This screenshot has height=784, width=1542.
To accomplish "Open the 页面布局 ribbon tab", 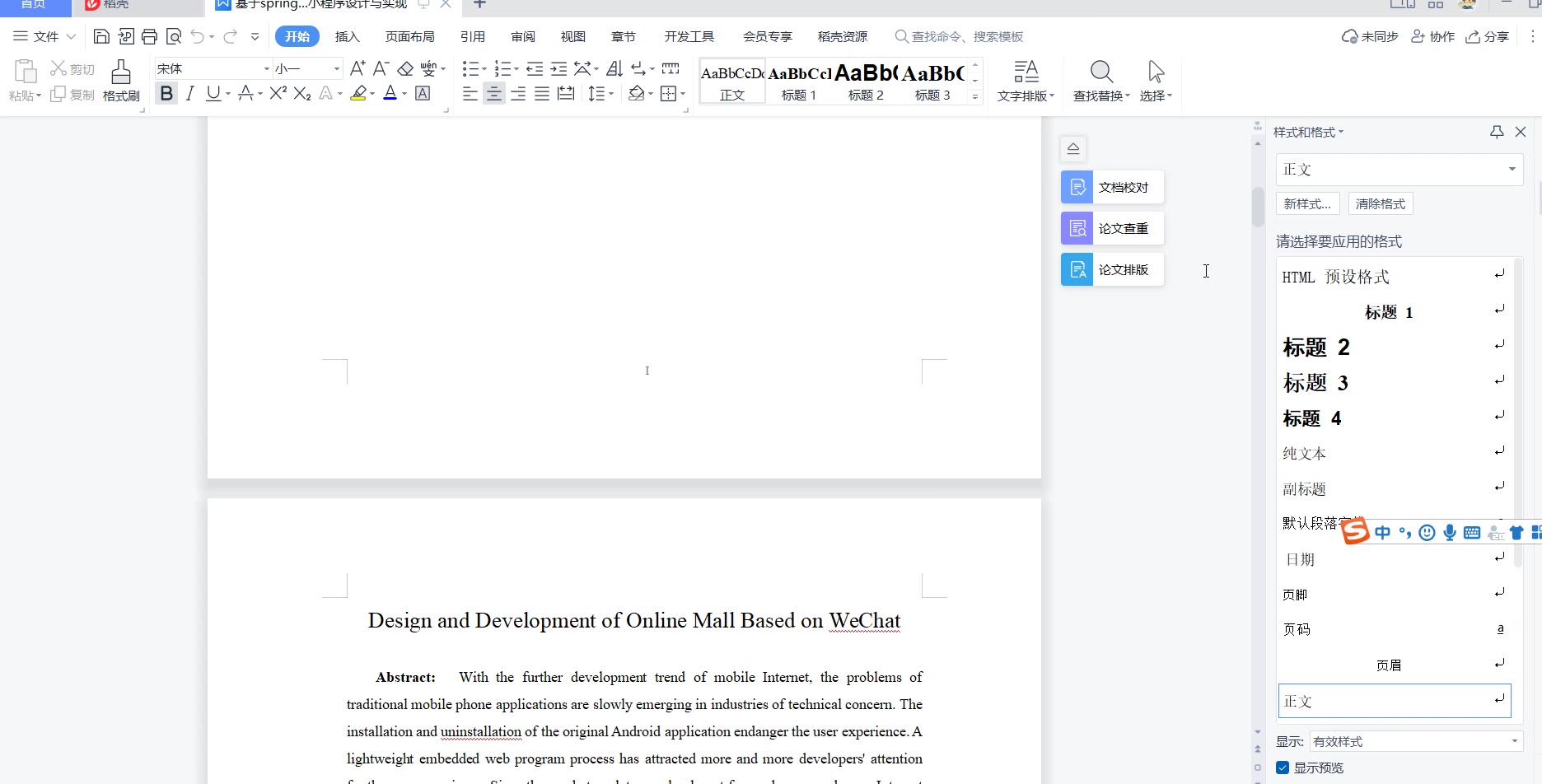I will [409, 36].
